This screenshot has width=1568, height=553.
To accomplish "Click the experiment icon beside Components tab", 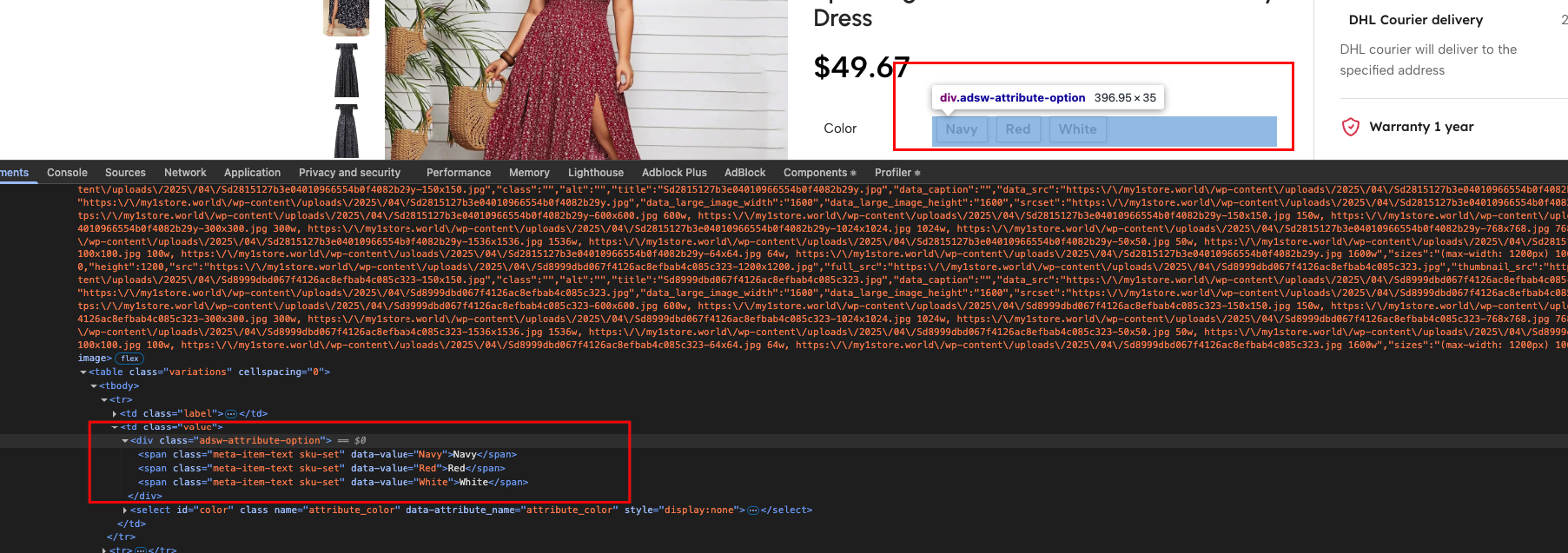I will (x=853, y=174).
